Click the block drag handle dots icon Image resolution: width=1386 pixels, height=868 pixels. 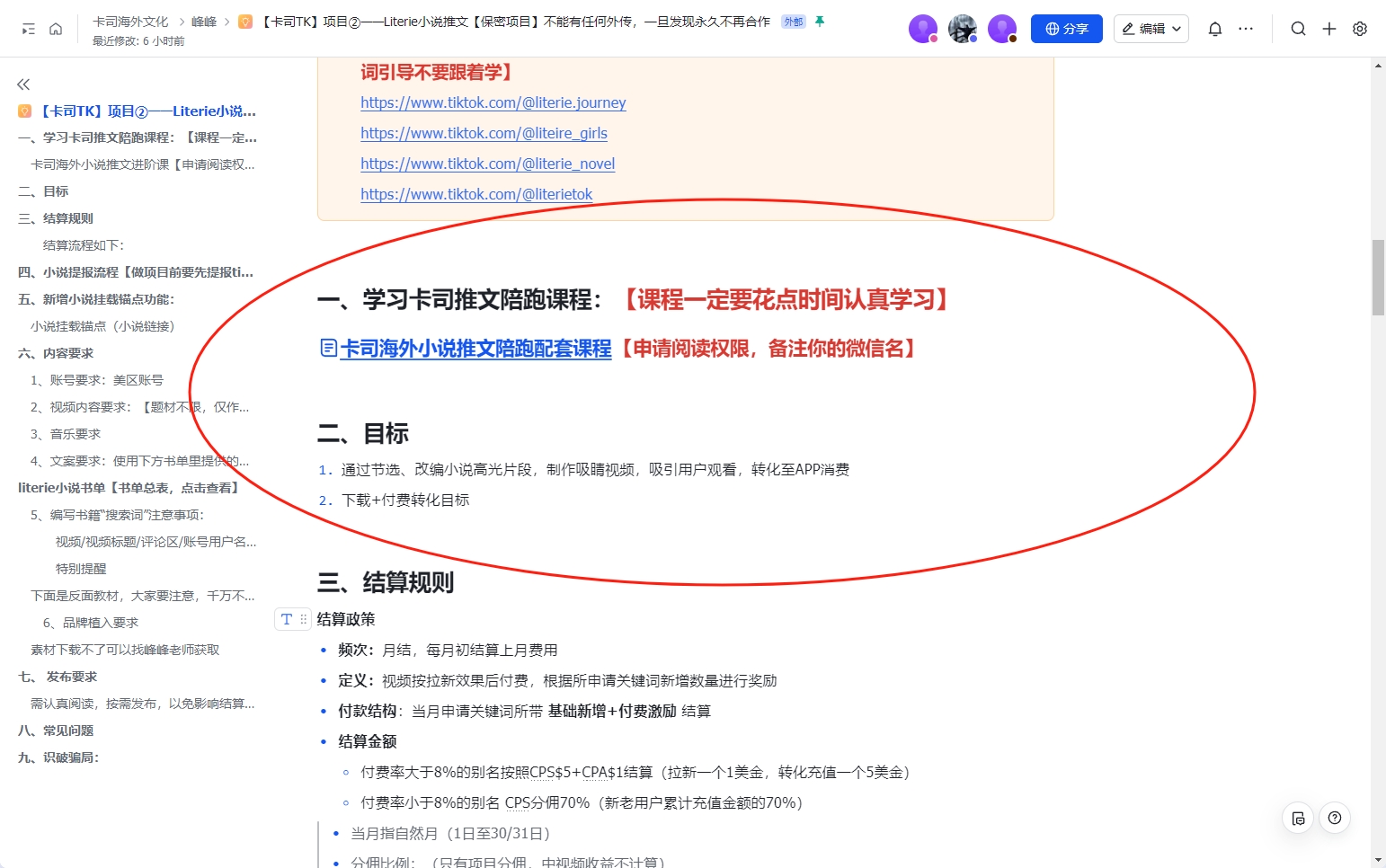point(304,619)
